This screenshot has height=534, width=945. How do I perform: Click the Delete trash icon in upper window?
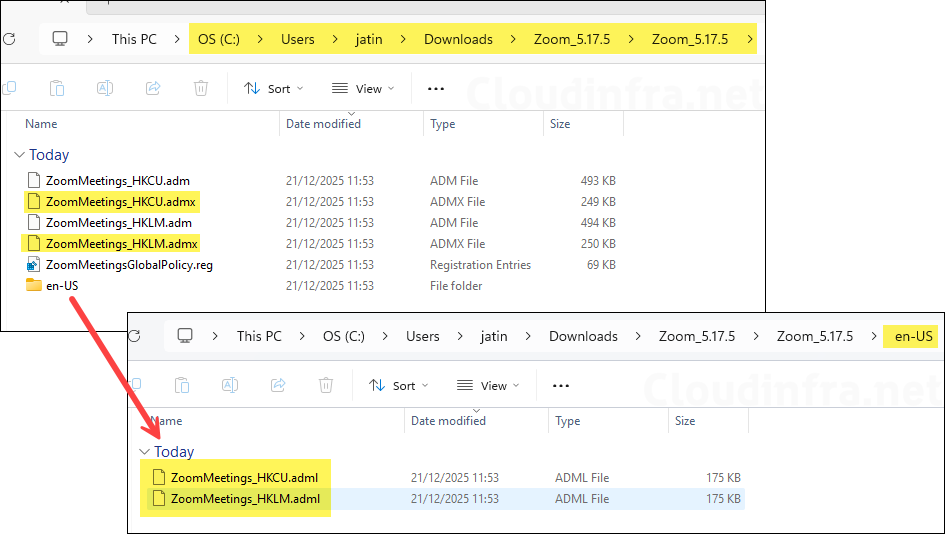201,89
